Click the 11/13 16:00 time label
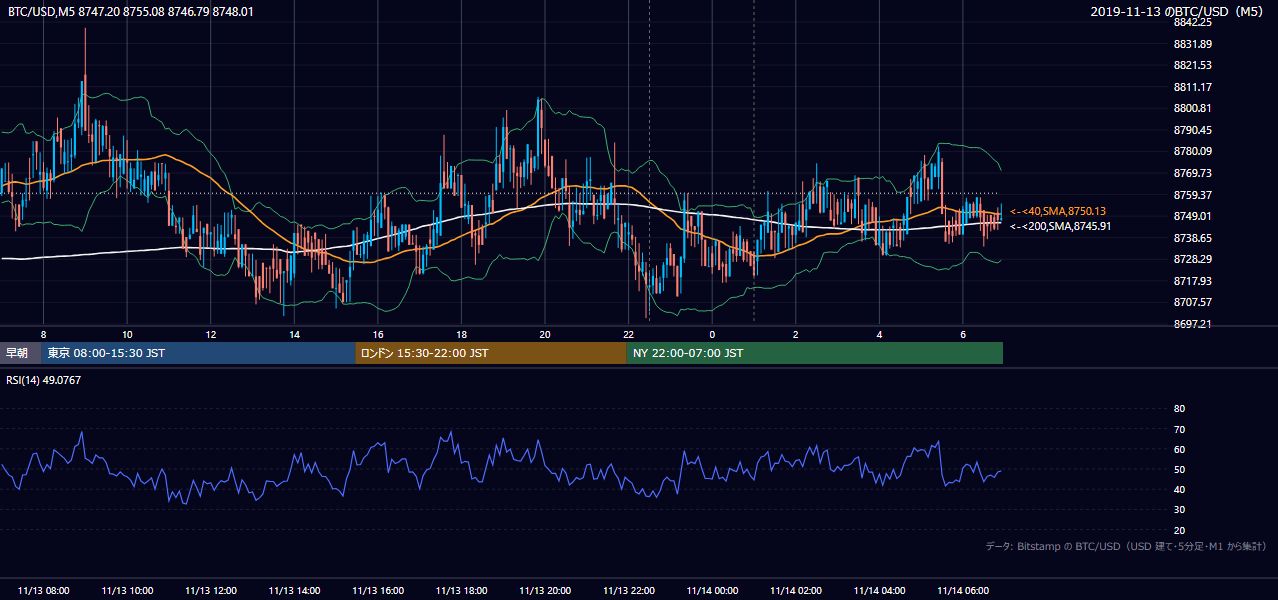This screenshot has width=1278, height=600. pos(378,591)
